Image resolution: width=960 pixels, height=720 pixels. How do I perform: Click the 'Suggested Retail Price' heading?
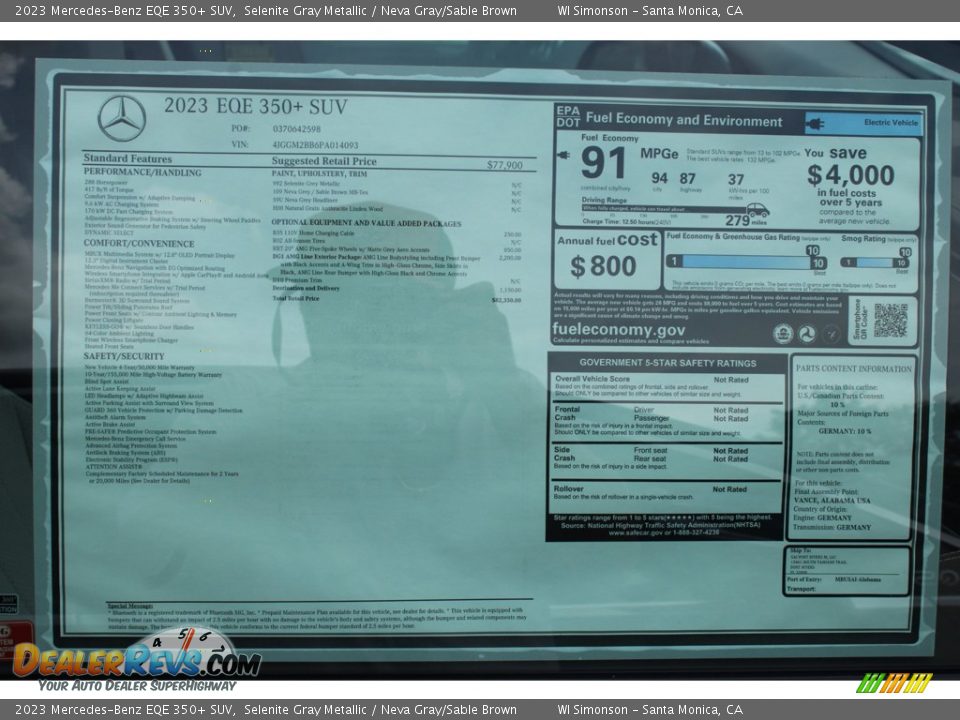point(324,161)
